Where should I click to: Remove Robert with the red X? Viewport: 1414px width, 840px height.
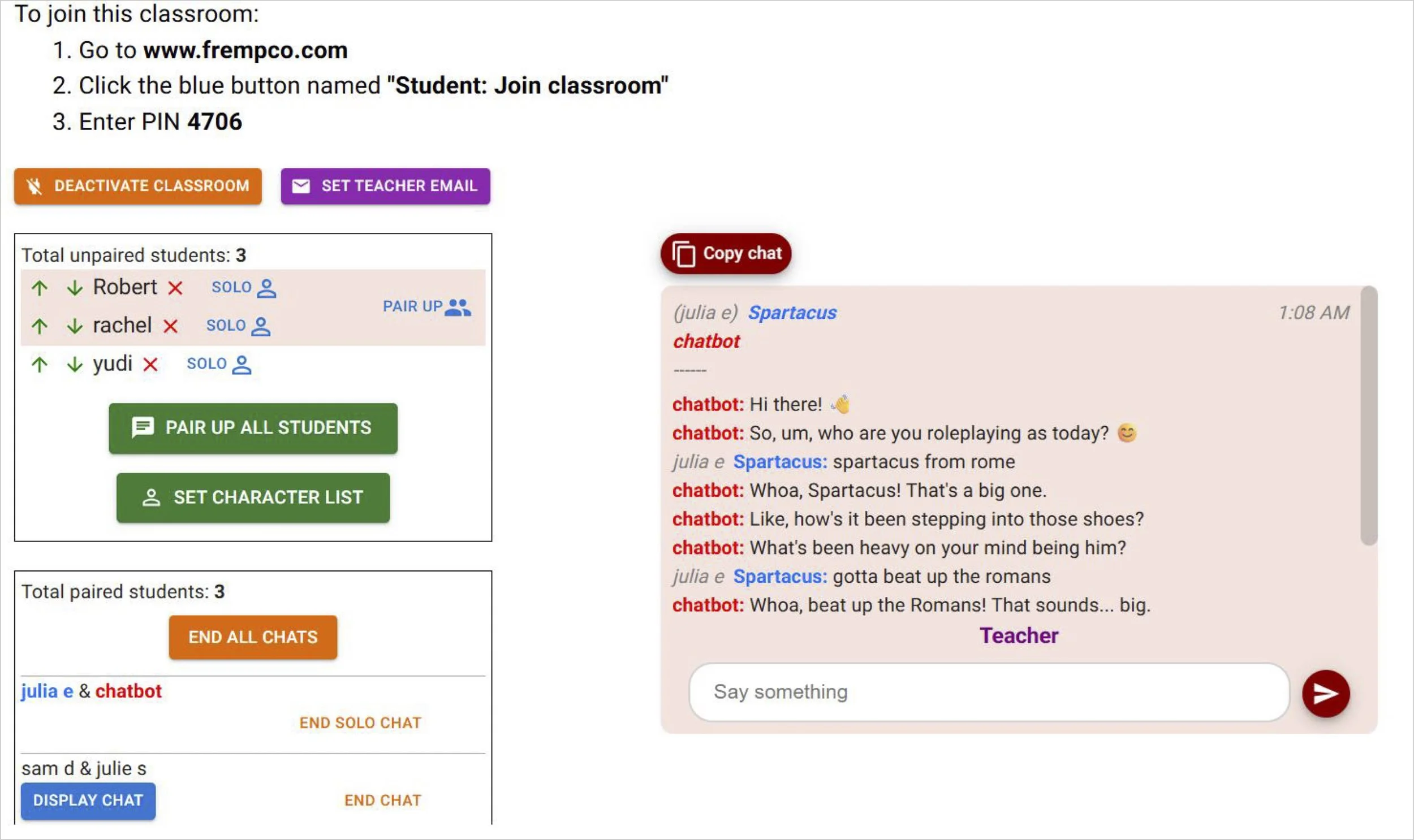pyautogui.click(x=175, y=288)
